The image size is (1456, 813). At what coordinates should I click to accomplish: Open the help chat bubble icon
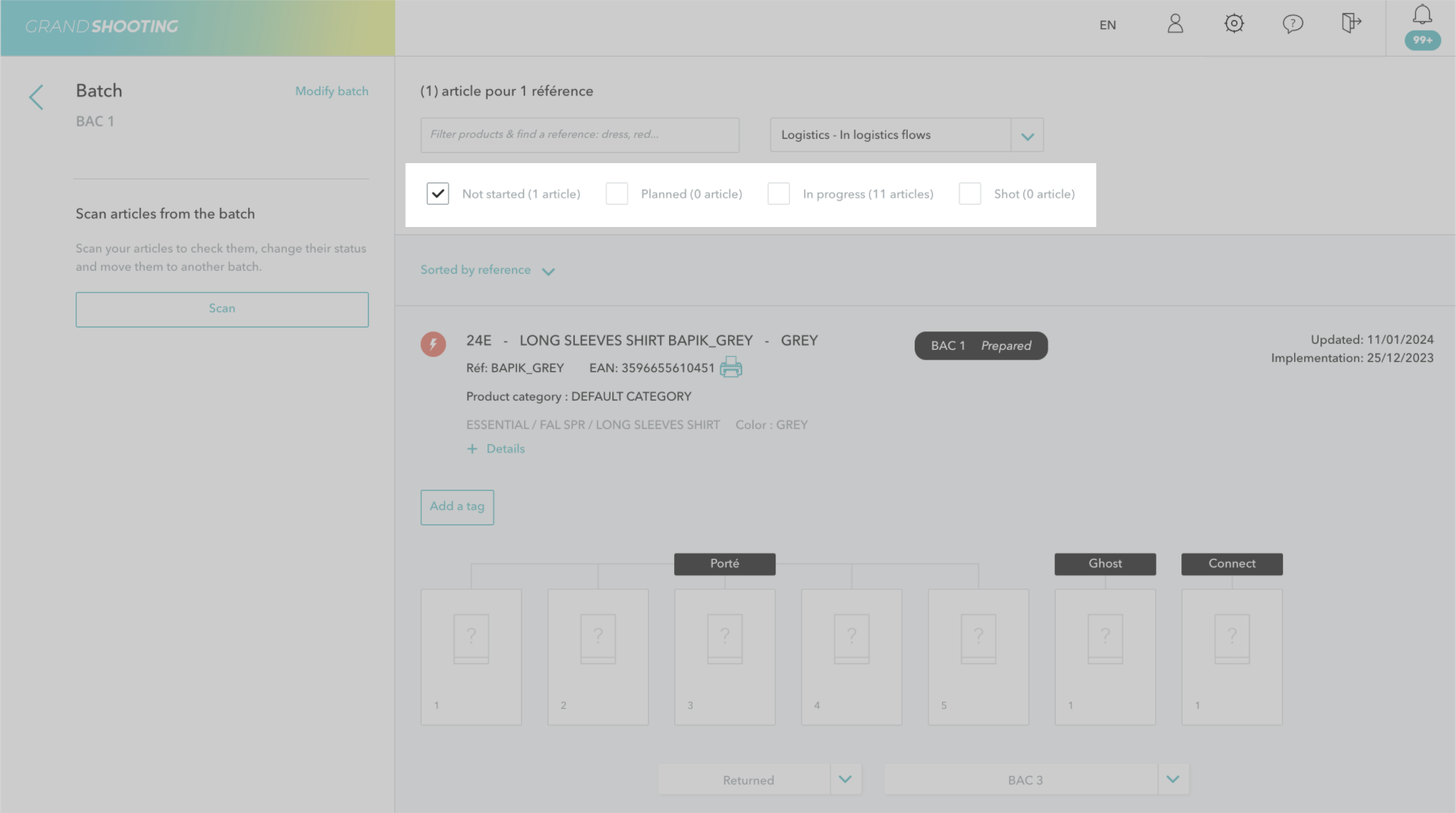(1293, 24)
